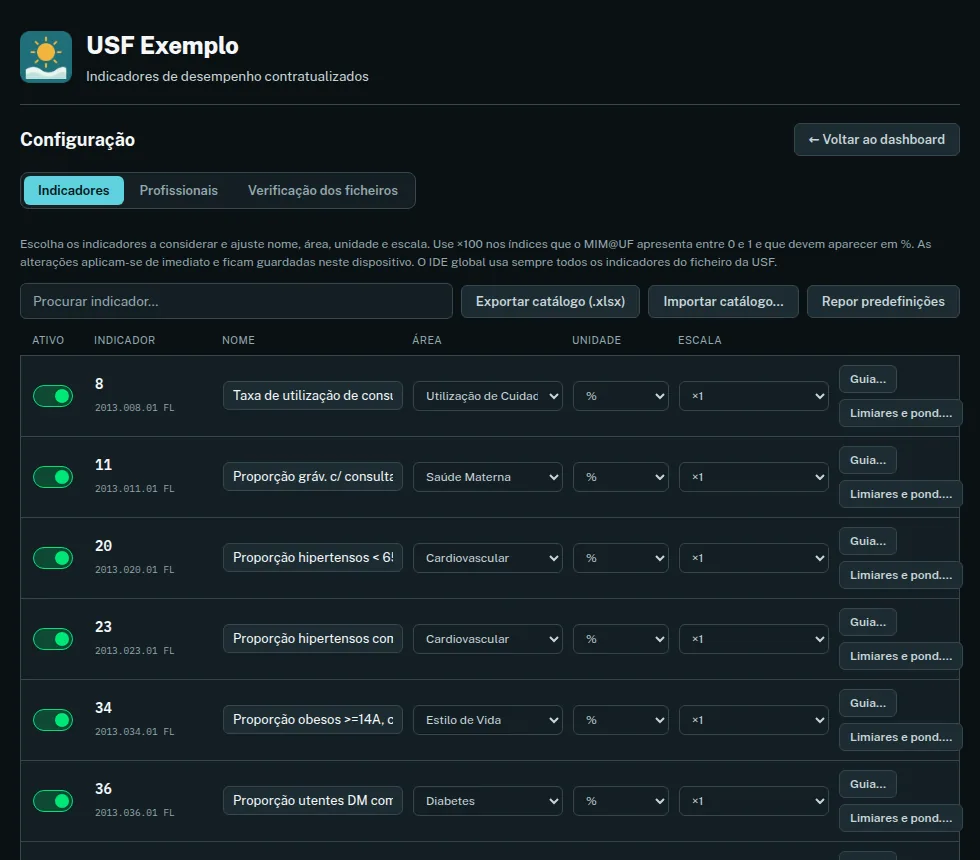Click Guia... button for indicator 36
The image size is (980, 860).
coord(868,784)
